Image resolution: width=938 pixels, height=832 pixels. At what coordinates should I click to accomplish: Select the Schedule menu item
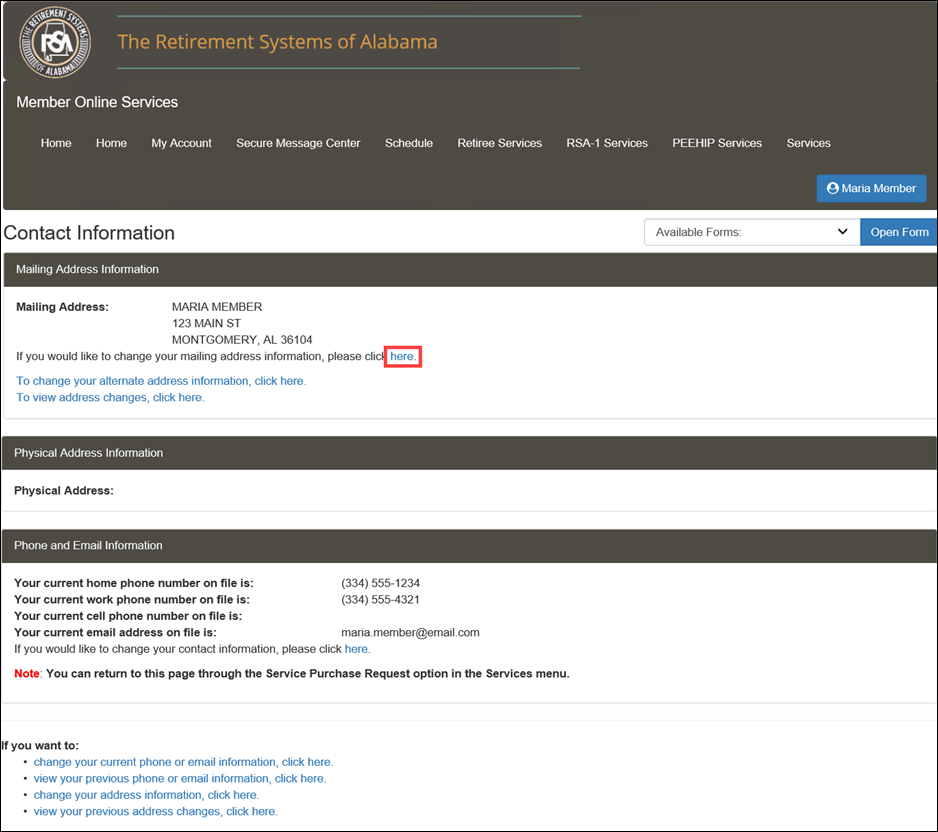pyautogui.click(x=409, y=143)
